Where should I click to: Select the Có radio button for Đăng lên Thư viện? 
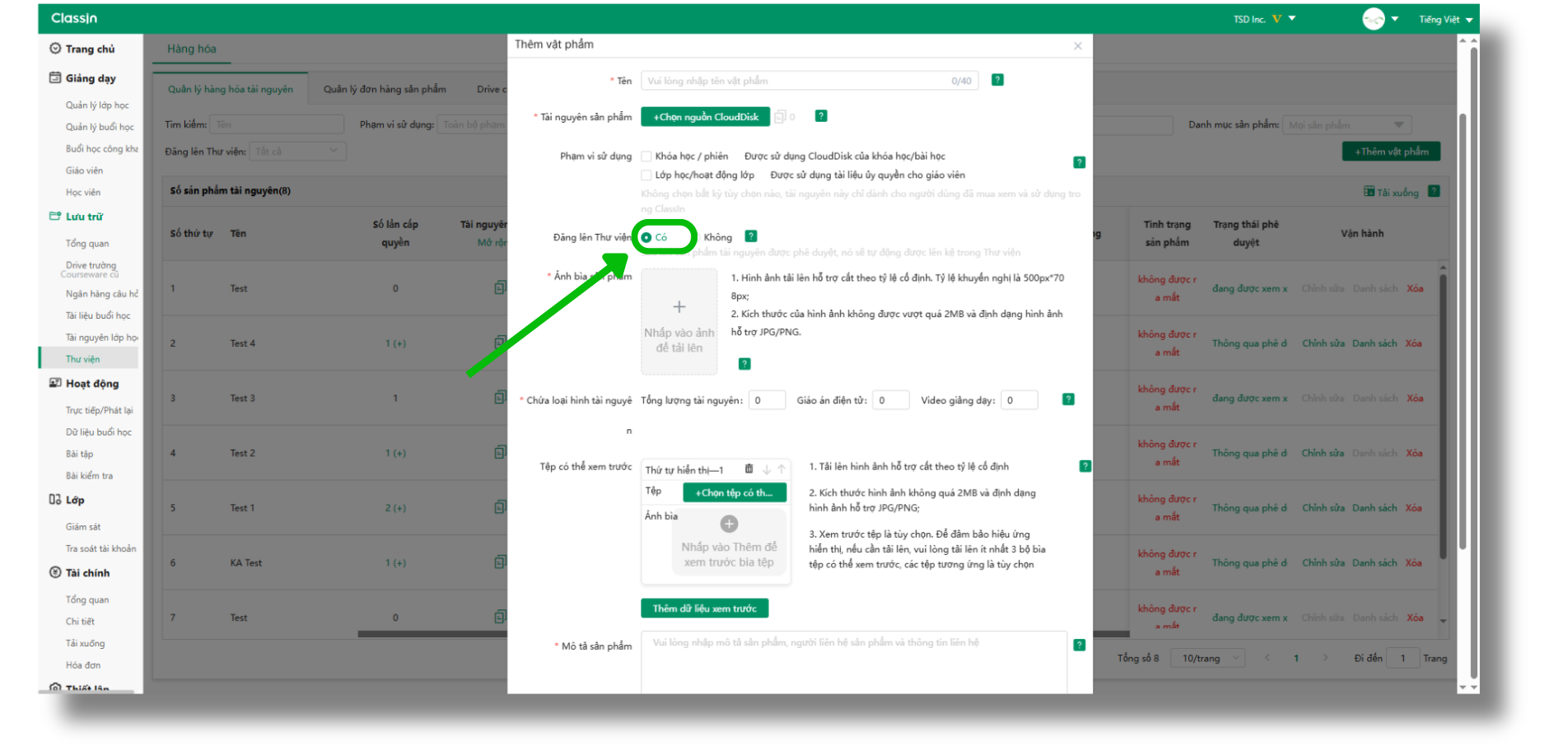coord(647,237)
